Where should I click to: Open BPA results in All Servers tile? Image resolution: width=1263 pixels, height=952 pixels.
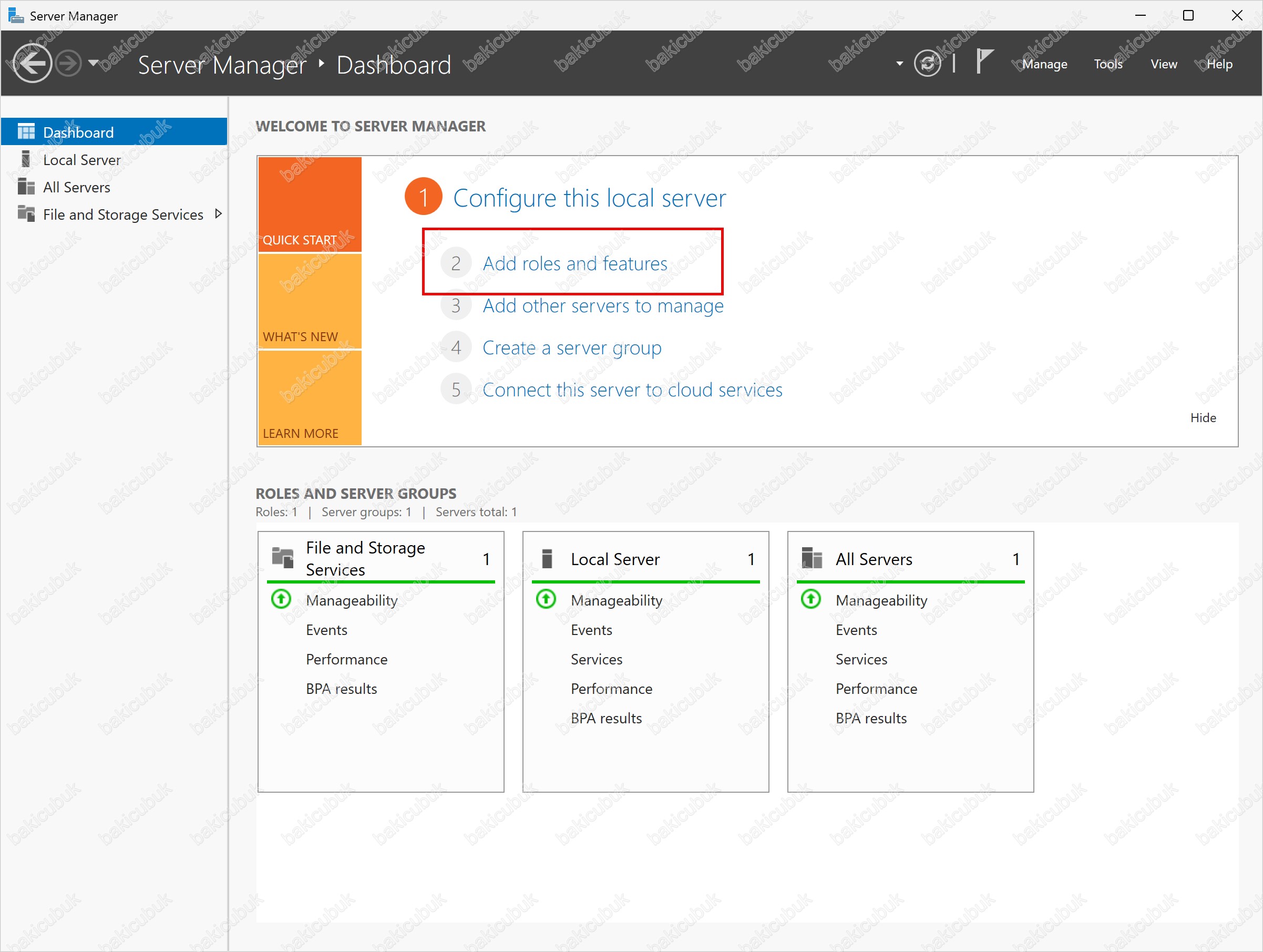click(x=871, y=718)
